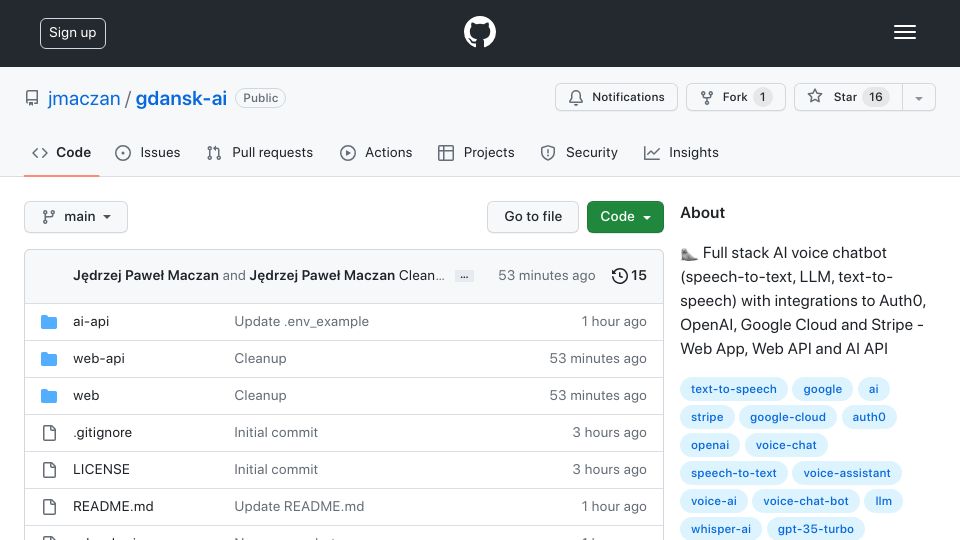This screenshot has height=540, width=960.
Task: Click the ai topic tag
Action: [x=874, y=389]
